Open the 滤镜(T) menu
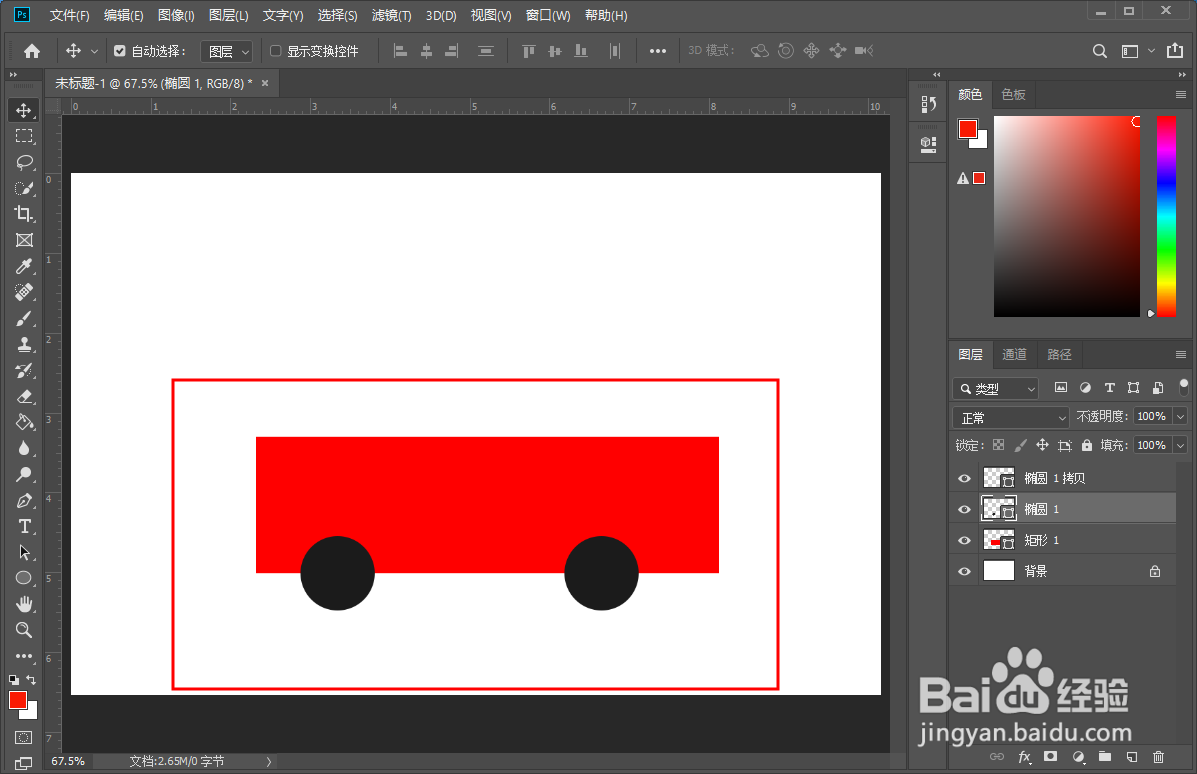 392,15
